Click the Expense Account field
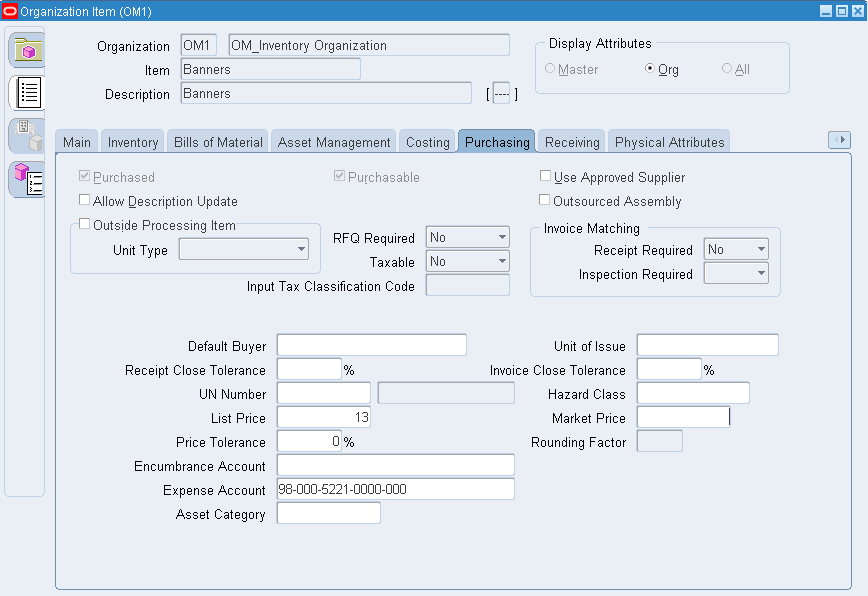The height and width of the screenshot is (596, 868). [396, 489]
